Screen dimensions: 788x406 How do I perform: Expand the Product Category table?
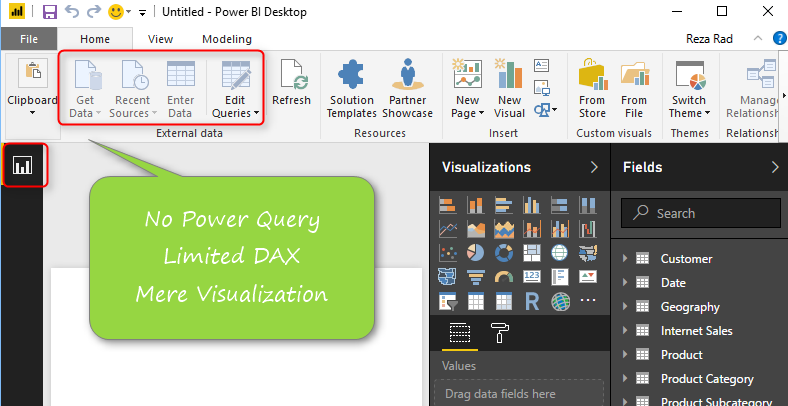pos(625,378)
